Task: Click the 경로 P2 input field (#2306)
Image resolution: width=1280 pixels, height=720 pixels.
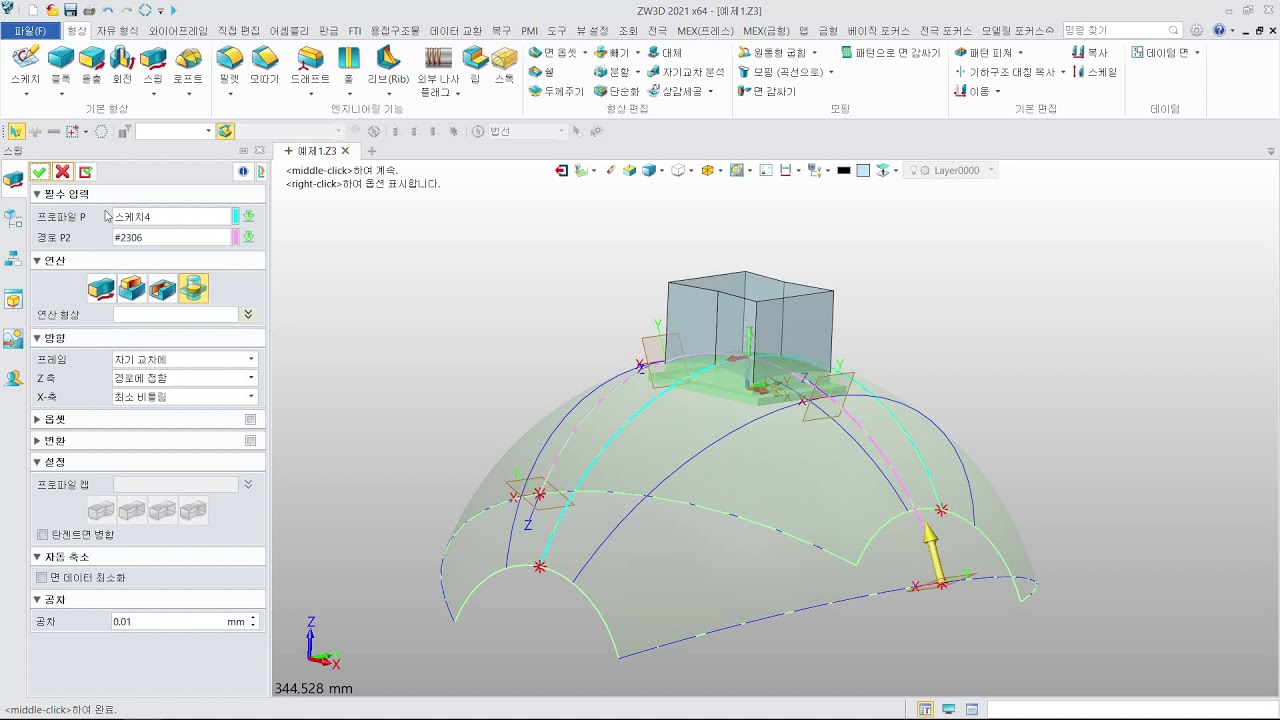Action: pos(171,237)
